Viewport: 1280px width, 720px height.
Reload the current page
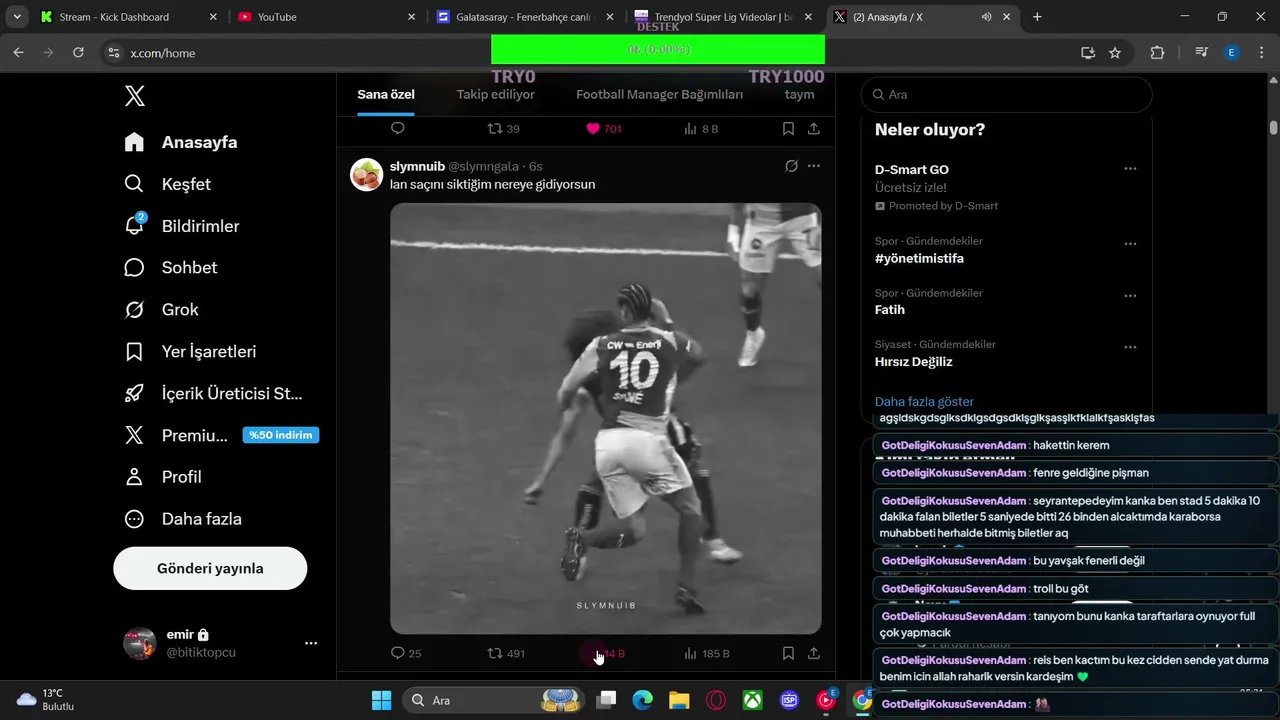coord(78,53)
